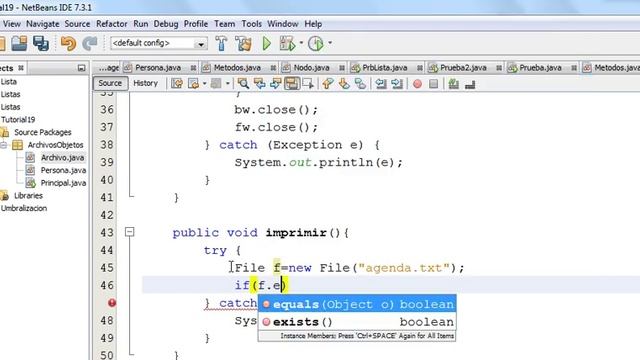Viewport: 640px width, 360px height.
Task: Click the Find Selection magnifier icon
Action: tap(243, 84)
